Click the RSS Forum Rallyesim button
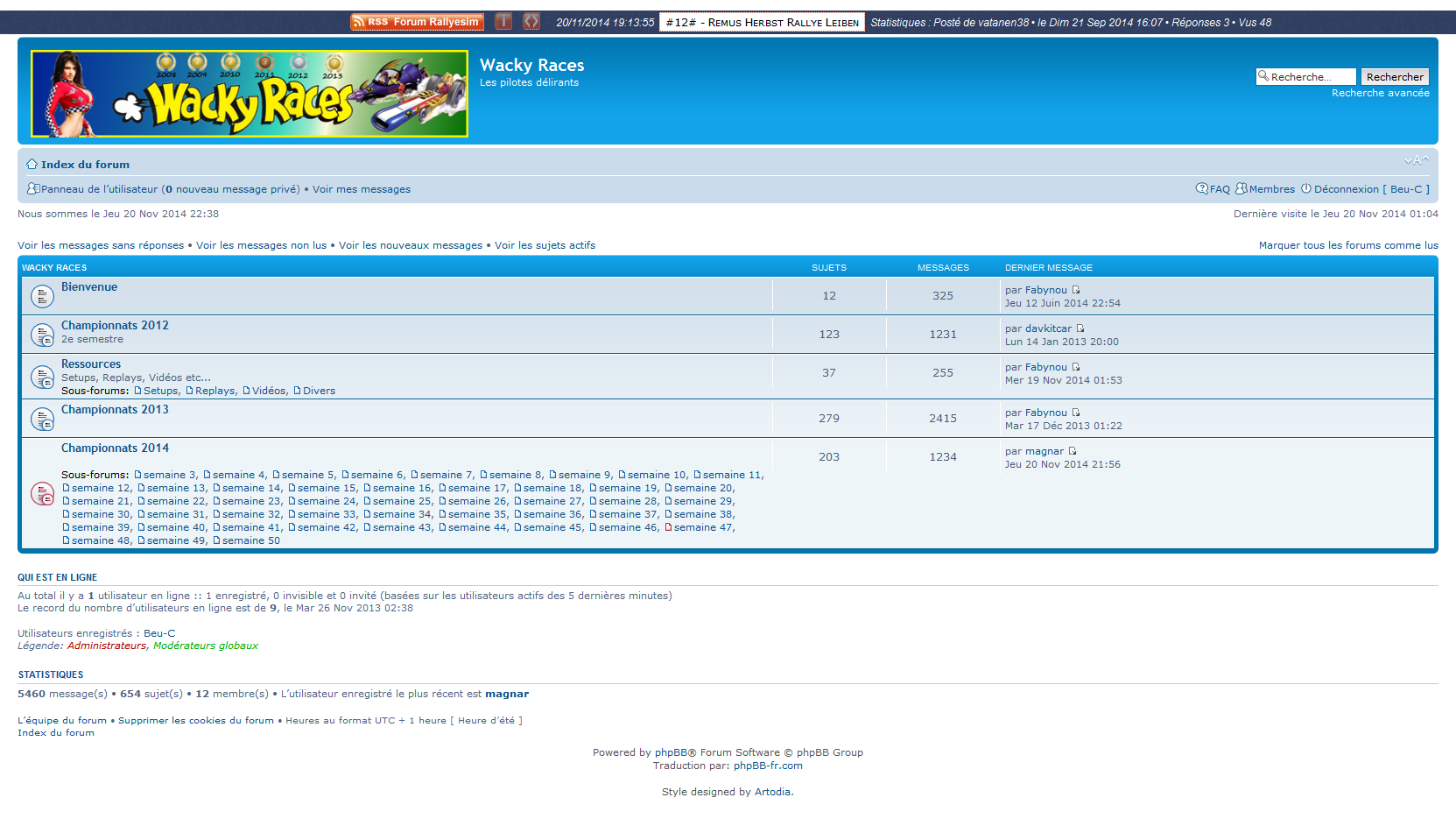1456x840 pixels. tap(417, 22)
